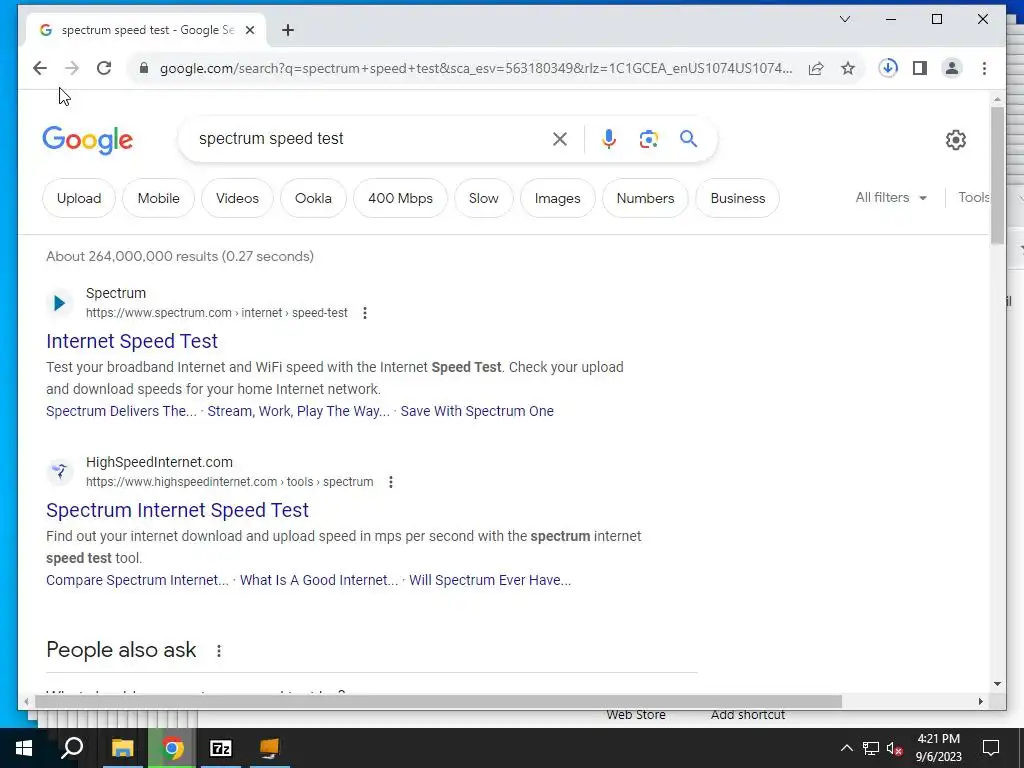Open 7-Zip from the taskbar
This screenshot has width=1024, height=768.
(221, 748)
